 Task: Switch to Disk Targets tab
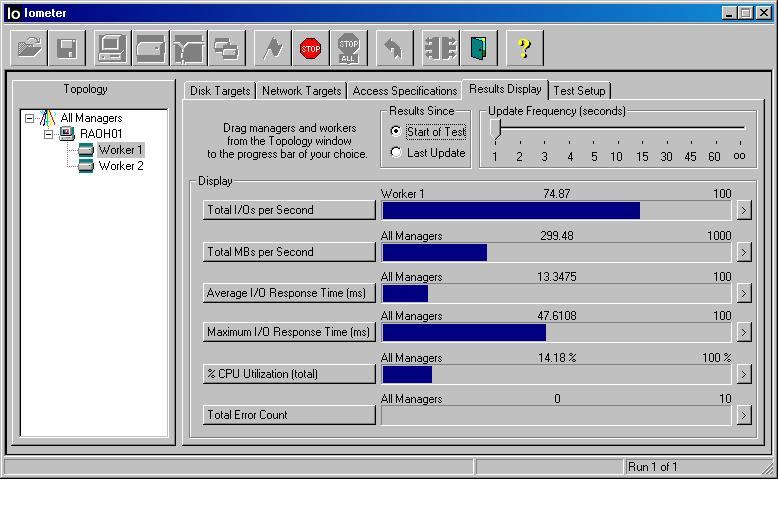pyautogui.click(x=220, y=91)
